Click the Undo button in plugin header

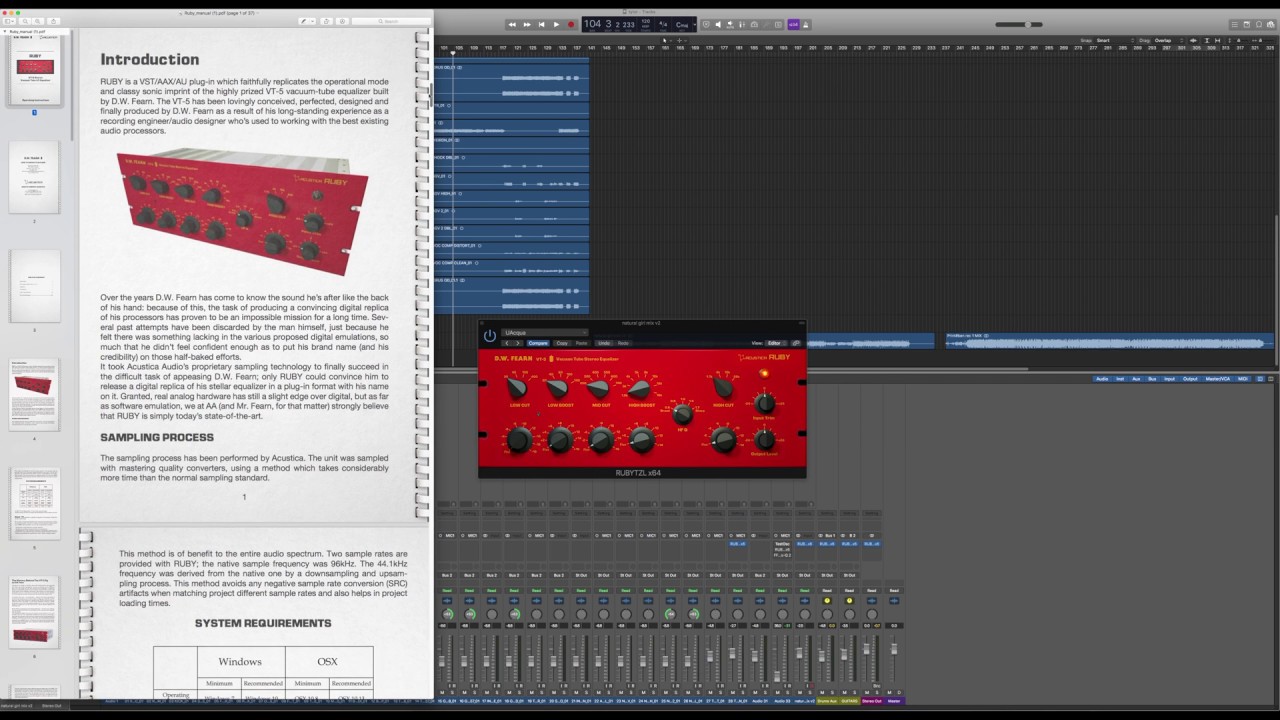pyautogui.click(x=604, y=343)
